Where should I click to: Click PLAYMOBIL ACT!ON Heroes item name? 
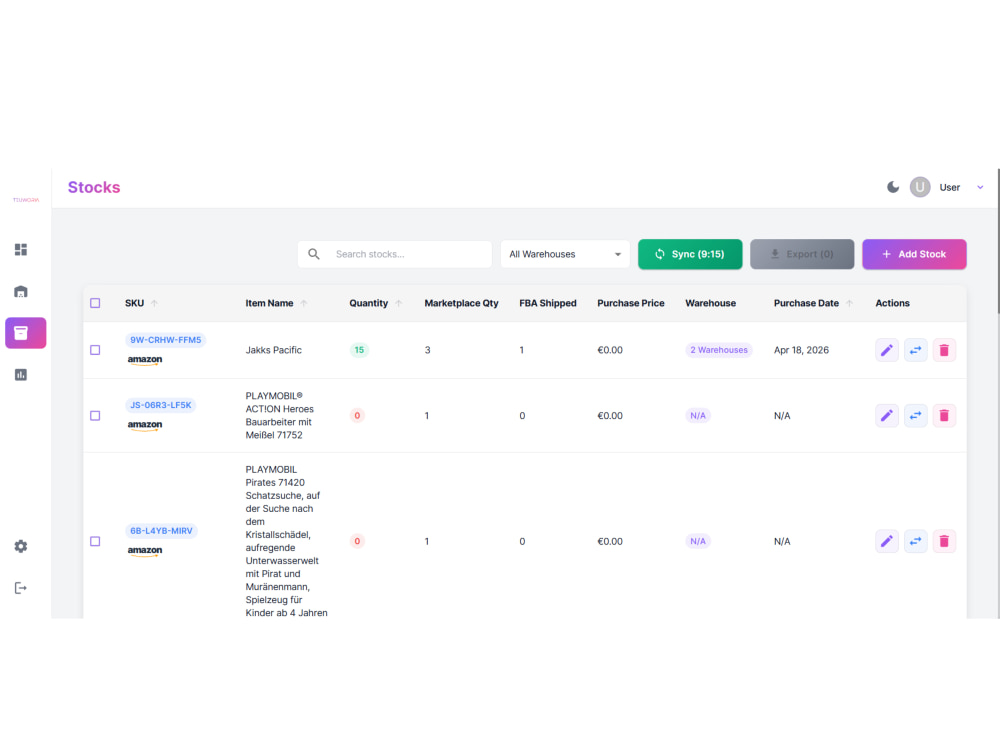[279, 415]
